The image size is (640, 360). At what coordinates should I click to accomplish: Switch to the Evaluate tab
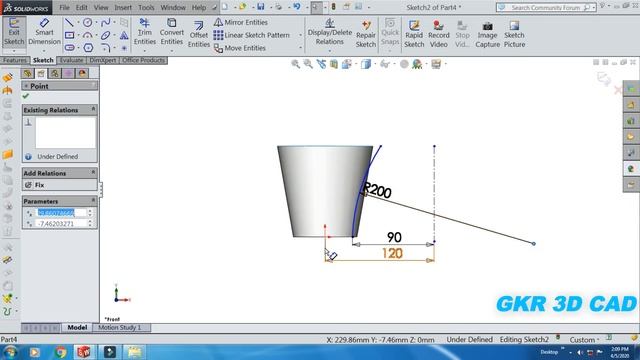point(71,60)
